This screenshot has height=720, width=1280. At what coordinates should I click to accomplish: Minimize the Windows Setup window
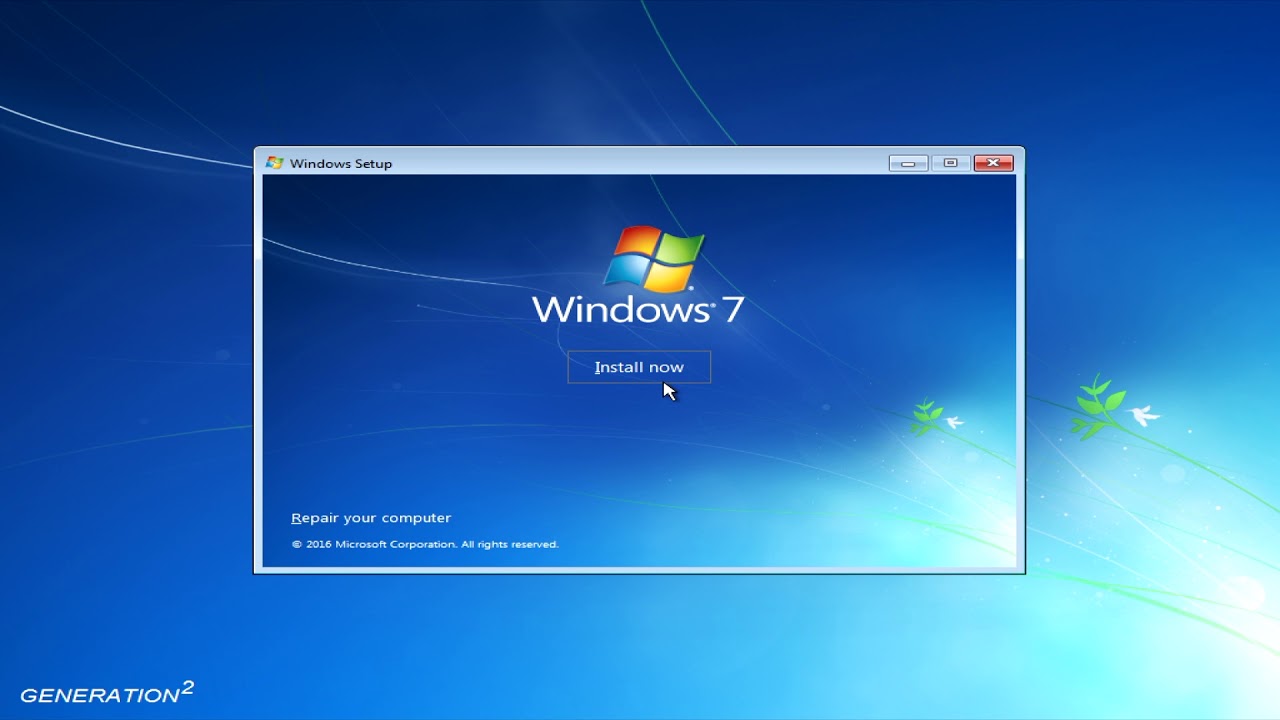tap(908, 163)
